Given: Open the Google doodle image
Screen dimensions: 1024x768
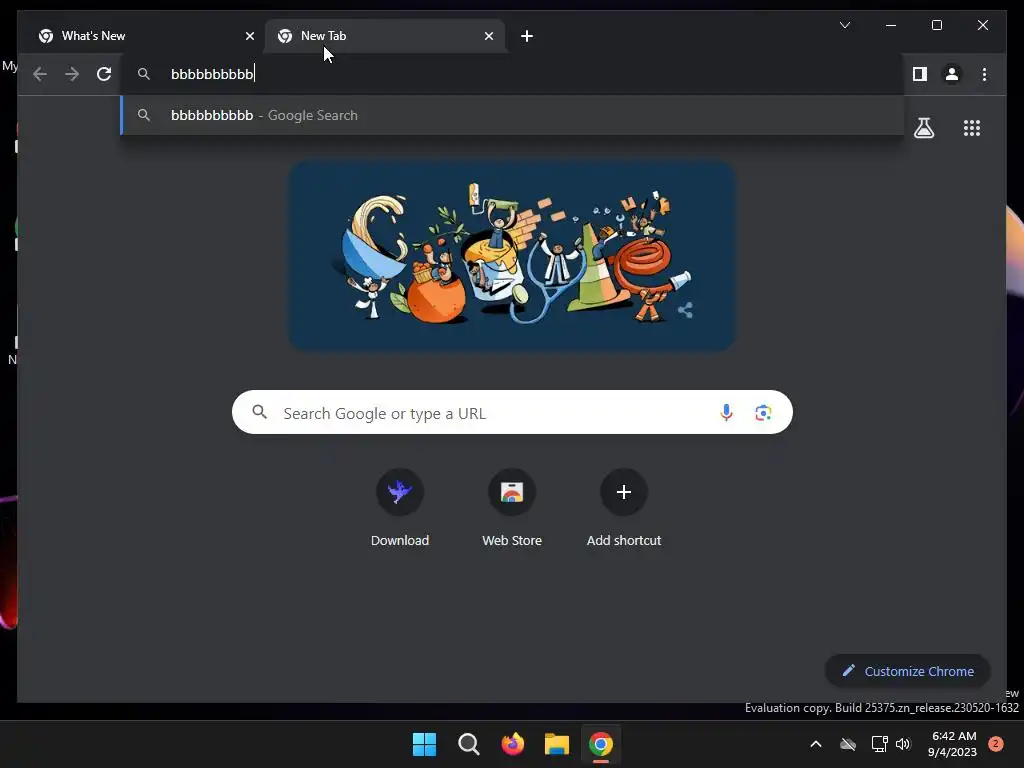Looking at the screenshot, I should (x=512, y=255).
